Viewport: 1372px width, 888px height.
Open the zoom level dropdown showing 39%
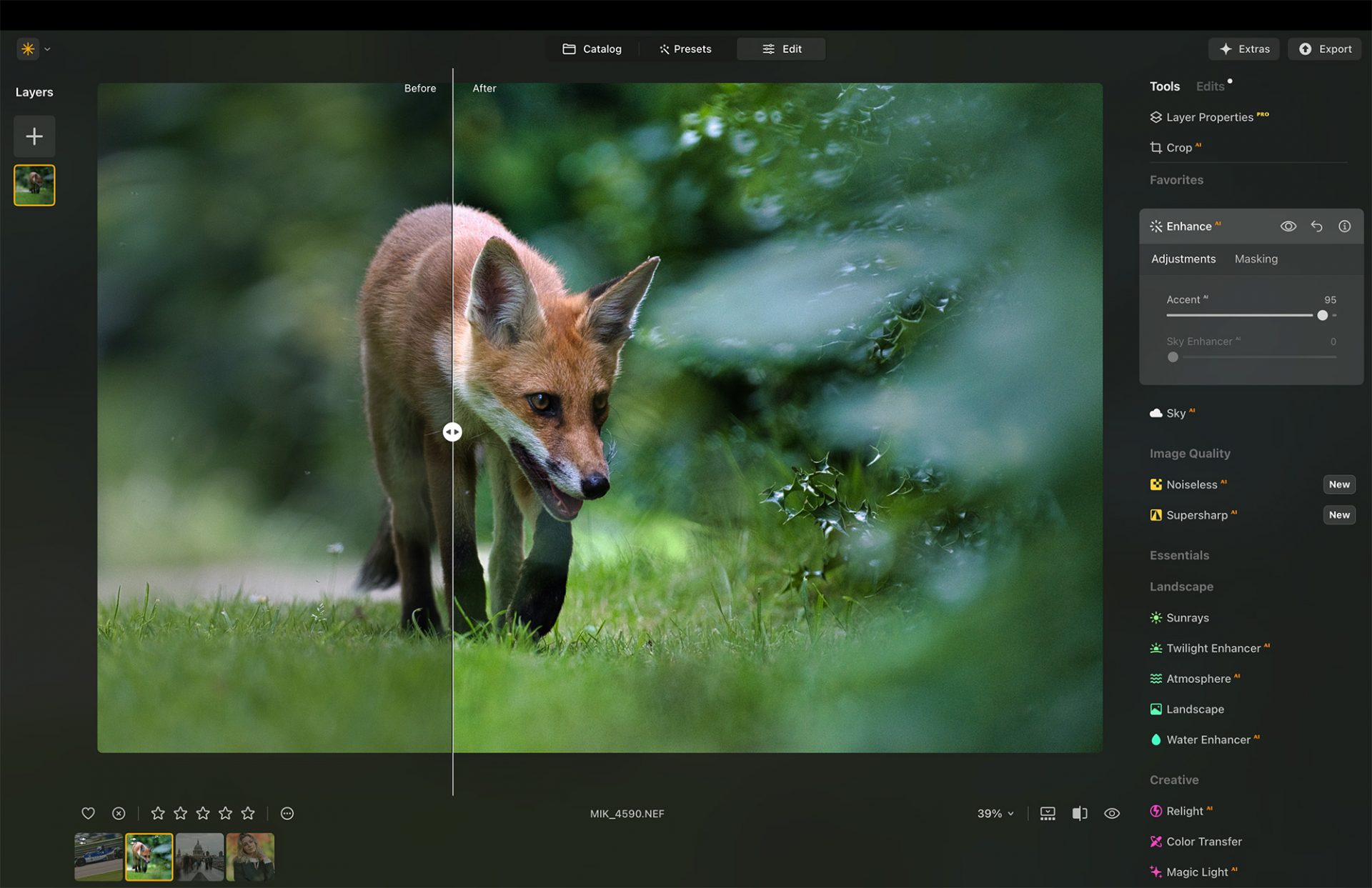click(x=994, y=813)
